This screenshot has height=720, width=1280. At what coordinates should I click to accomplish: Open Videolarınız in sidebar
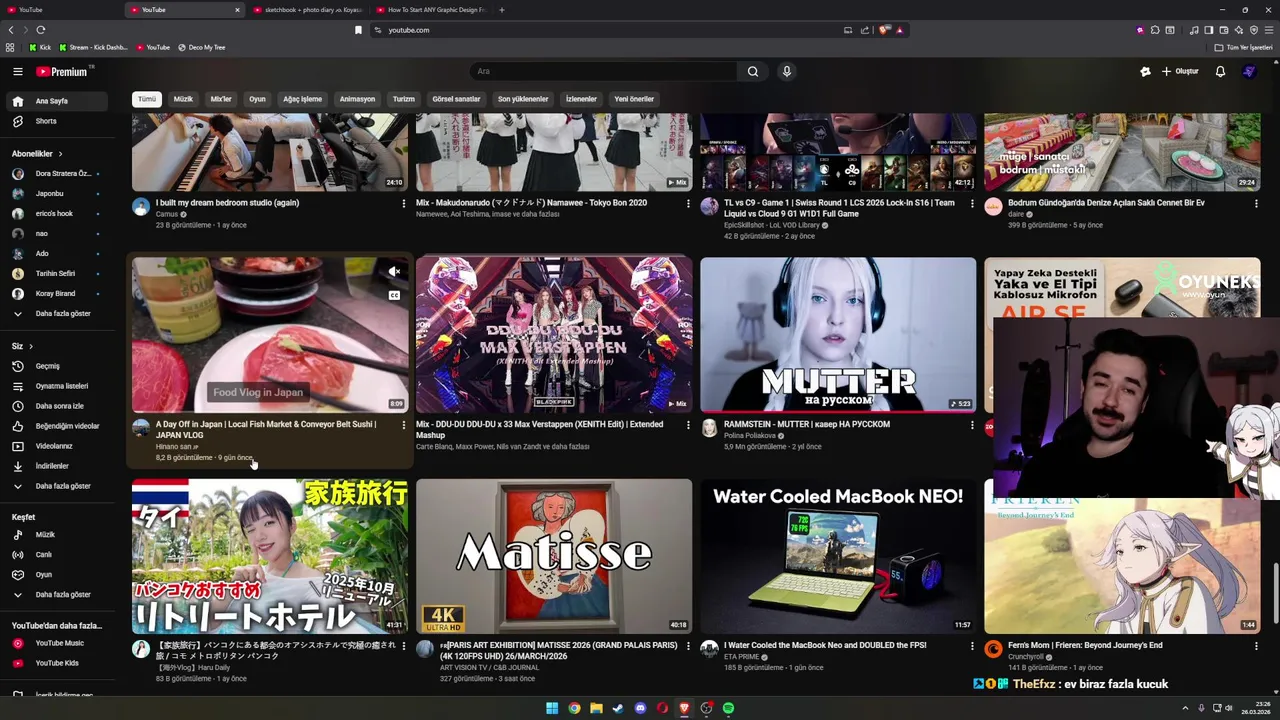pyautogui.click(x=58, y=446)
